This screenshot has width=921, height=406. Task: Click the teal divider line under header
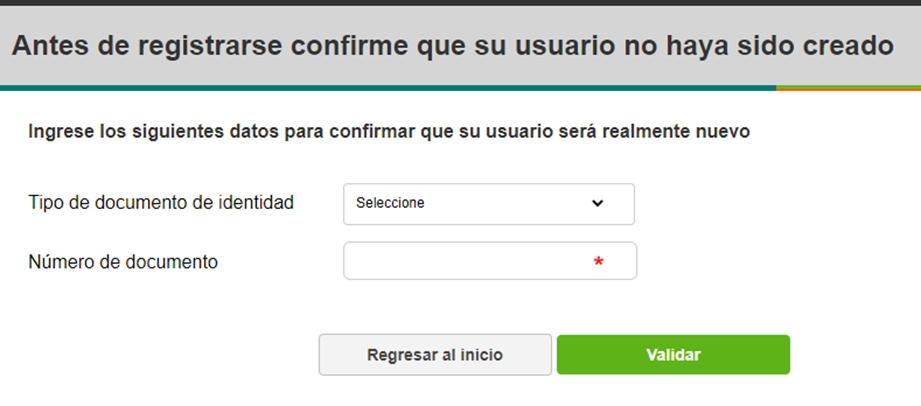(388, 88)
